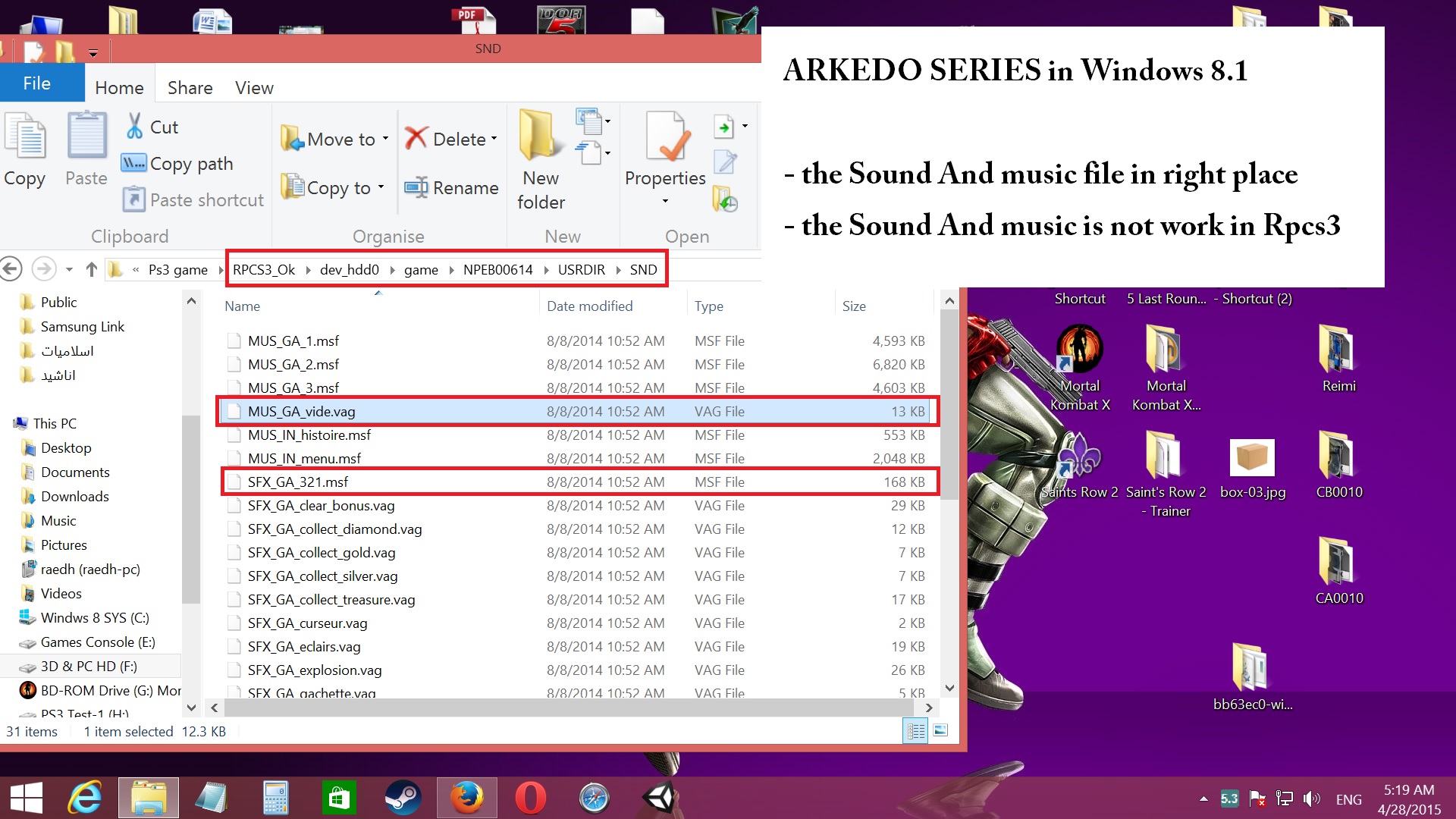The image size is (1456, 819).
Task: Switch to large thumbnails view button
Action: click(940, 731)
